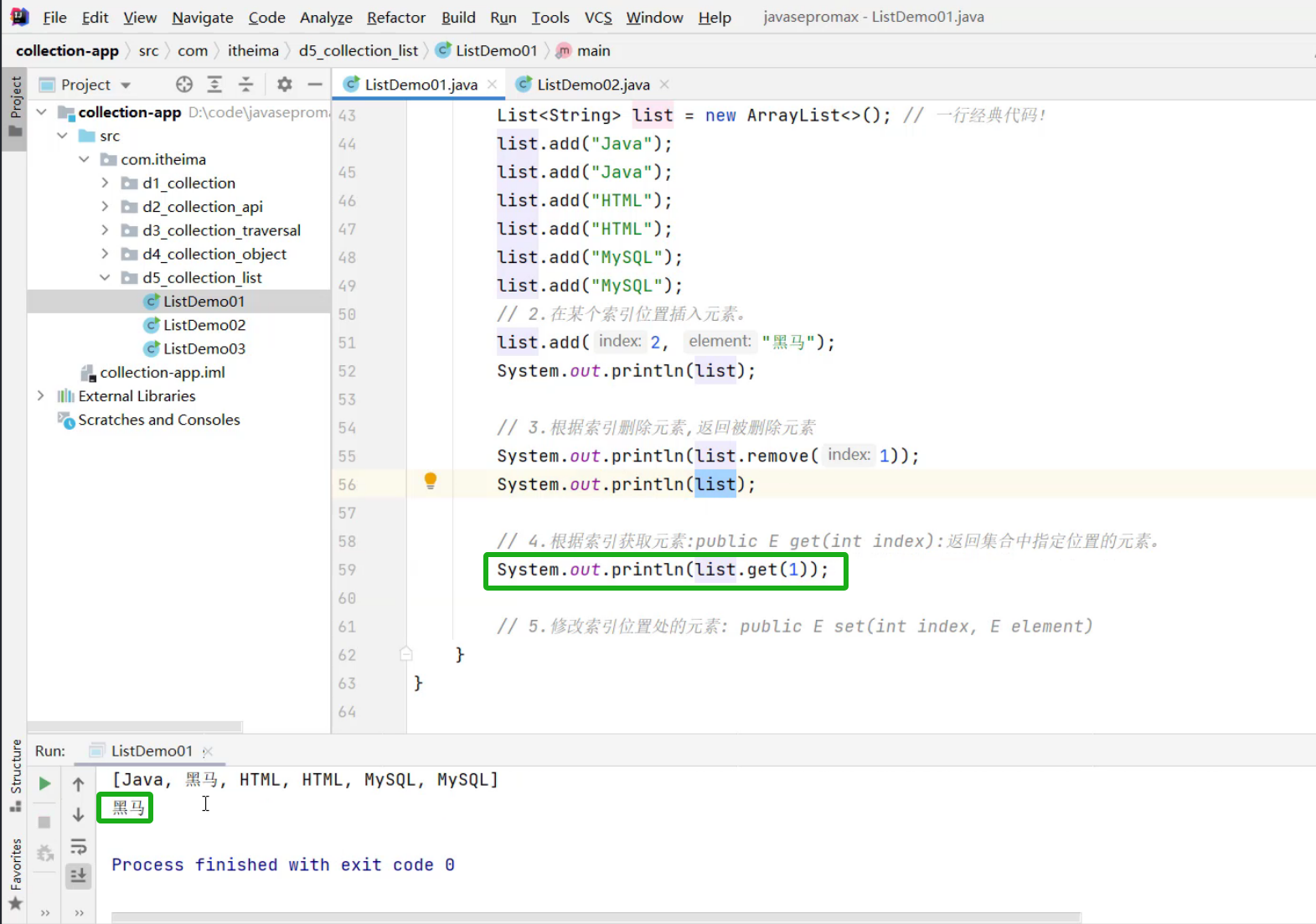
Task: Hide the Project panel with minus icon
Action: pos(315,84)
